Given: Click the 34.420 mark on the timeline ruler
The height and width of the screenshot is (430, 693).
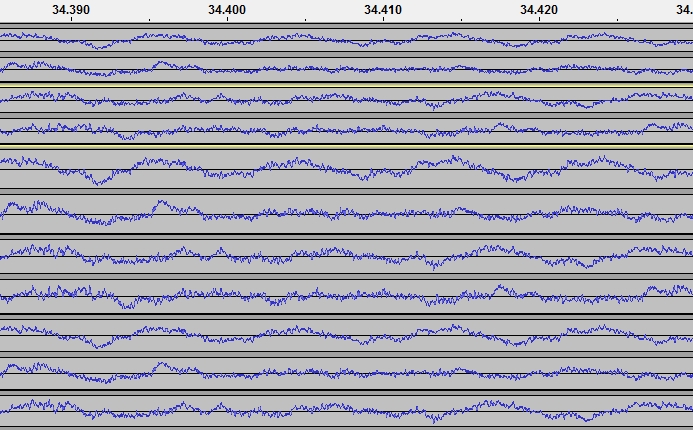Looking at the screenshot, I should [539, 10].
